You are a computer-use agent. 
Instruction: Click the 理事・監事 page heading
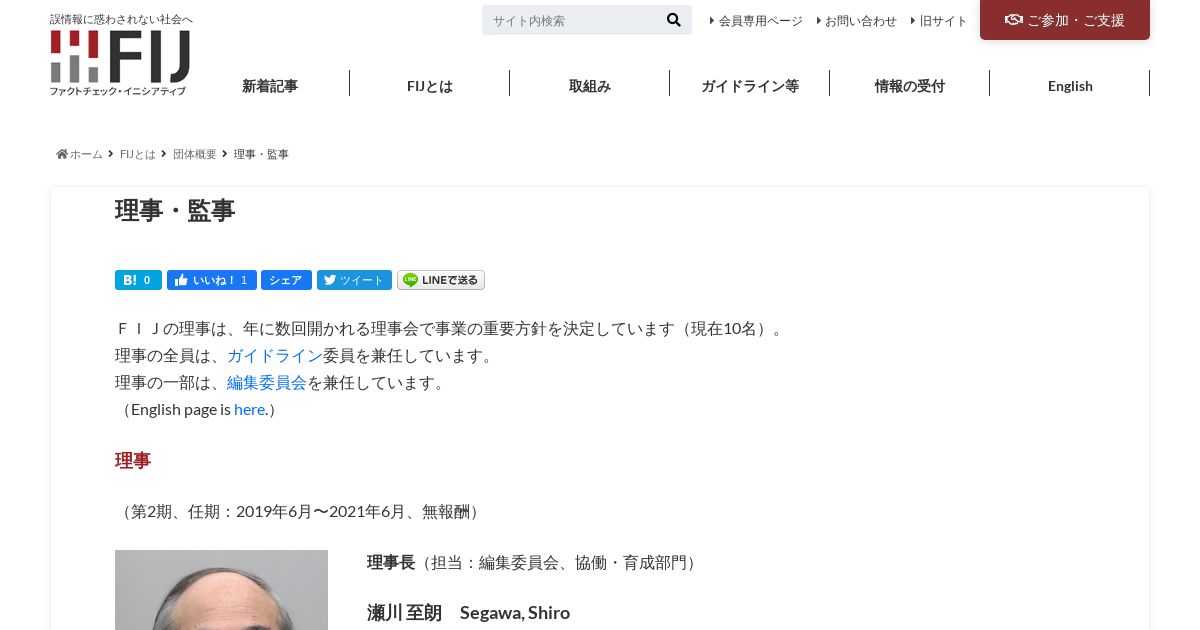point(175,210)
